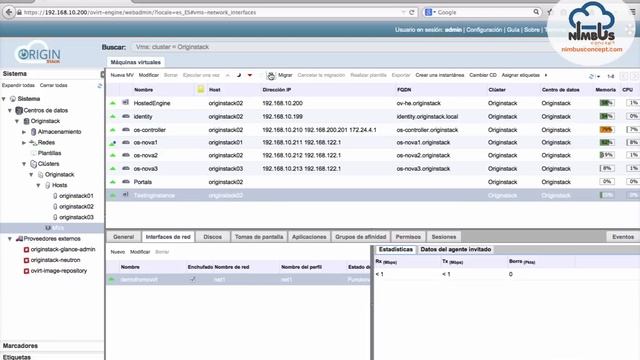Click the Eventos button
The height and width of the screenshot is (360, 640).
tap(623, 237)
